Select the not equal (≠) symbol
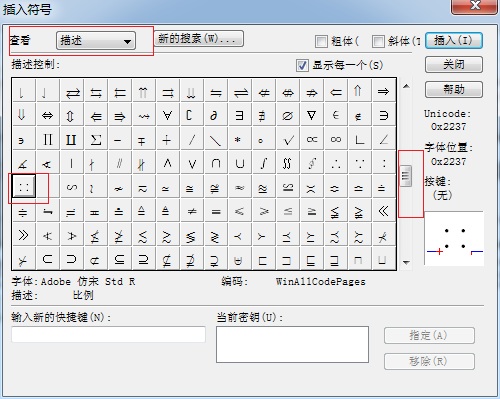 coord(192,211)
